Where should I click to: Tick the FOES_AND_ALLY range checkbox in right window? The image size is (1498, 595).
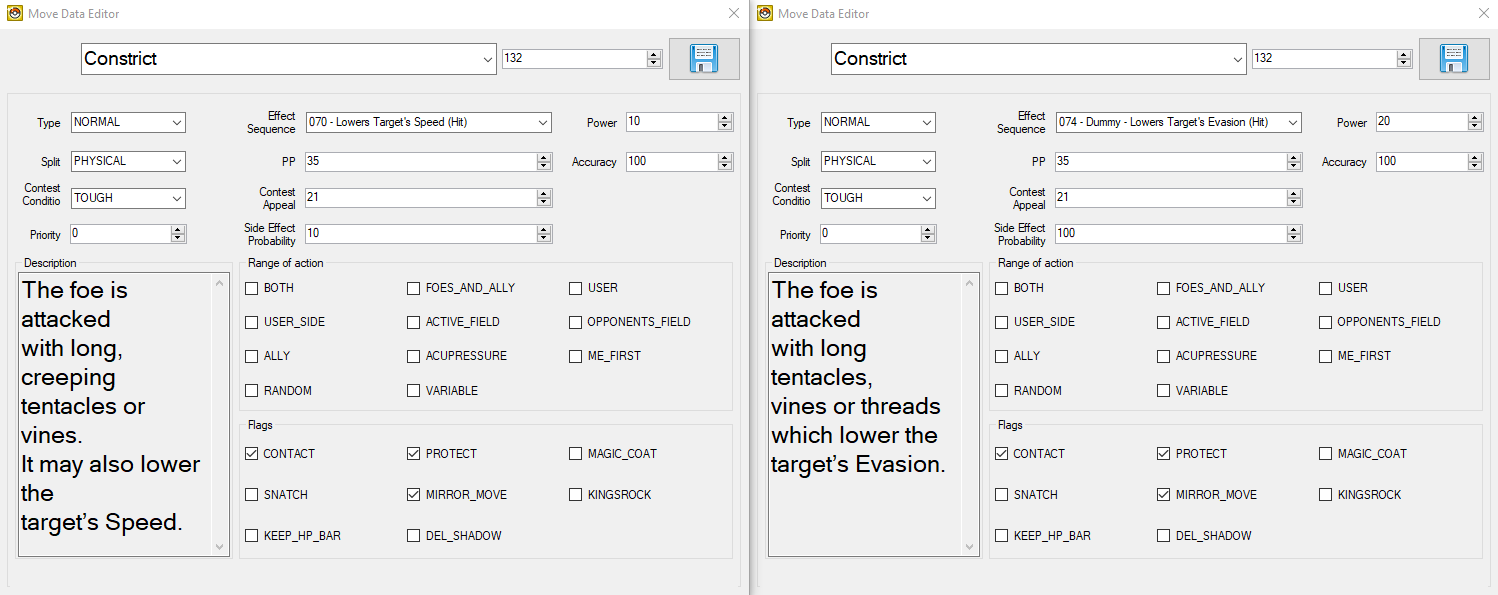tap(1163, 288)
